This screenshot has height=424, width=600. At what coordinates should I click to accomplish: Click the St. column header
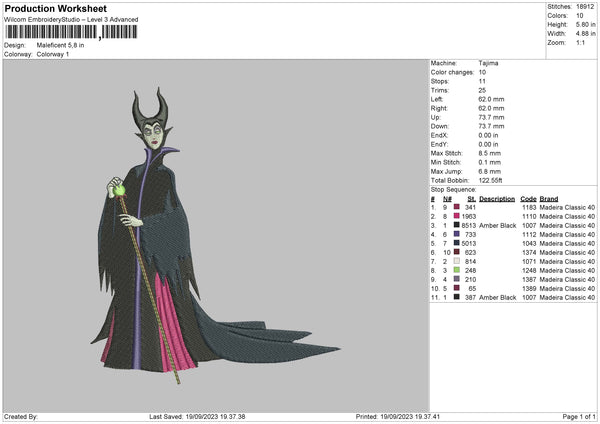(x=471, y=199)
